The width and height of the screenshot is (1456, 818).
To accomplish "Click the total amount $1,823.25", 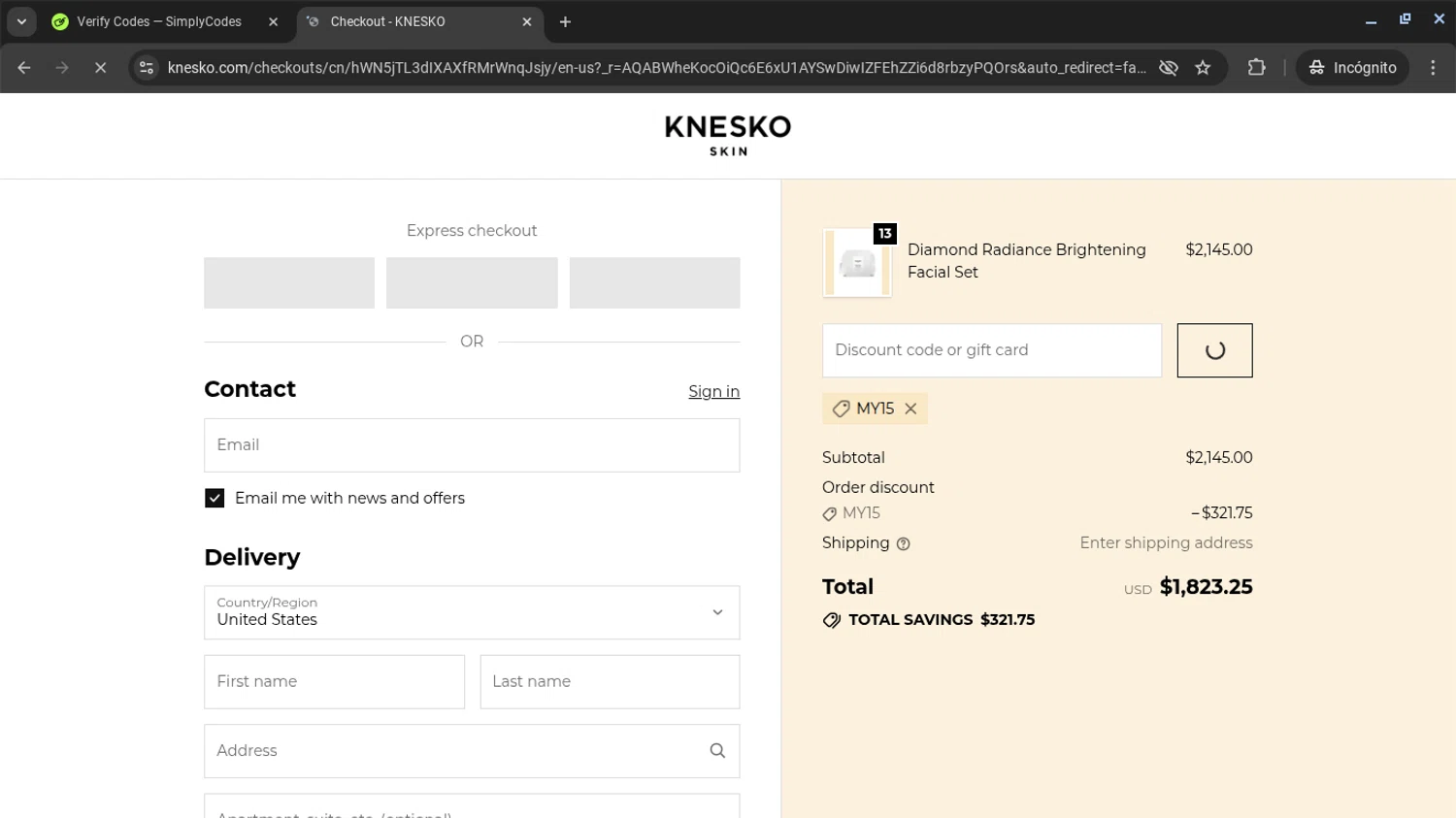I will pos(1206,587).
